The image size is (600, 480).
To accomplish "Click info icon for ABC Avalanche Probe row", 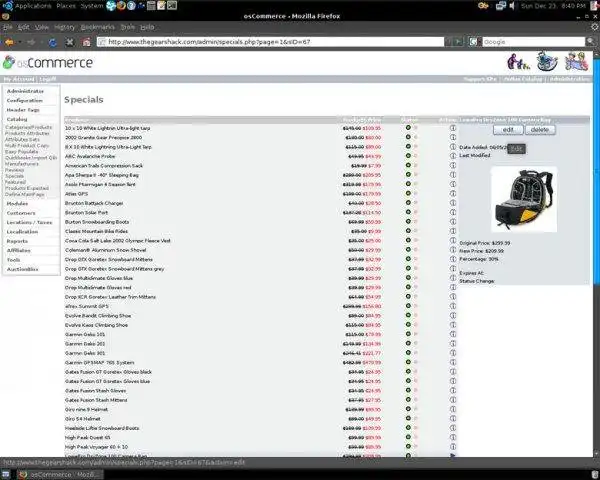I will click(453, 156).
